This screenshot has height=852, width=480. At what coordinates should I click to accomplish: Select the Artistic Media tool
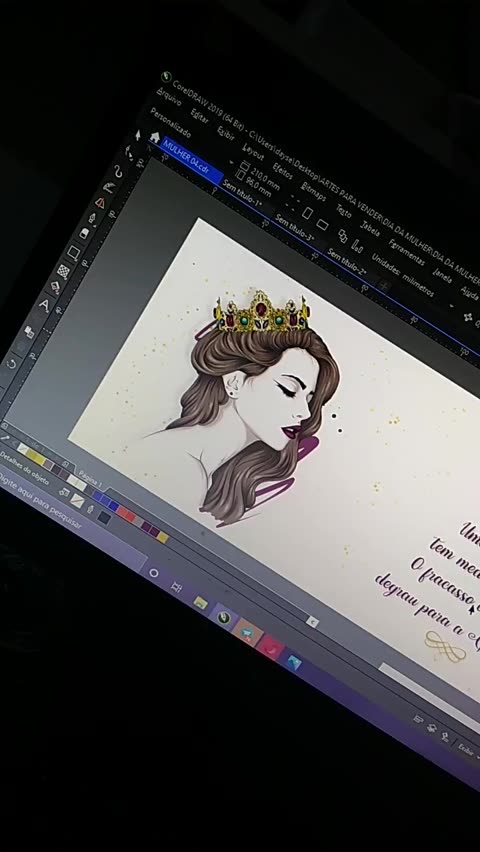tap(109, 187)
